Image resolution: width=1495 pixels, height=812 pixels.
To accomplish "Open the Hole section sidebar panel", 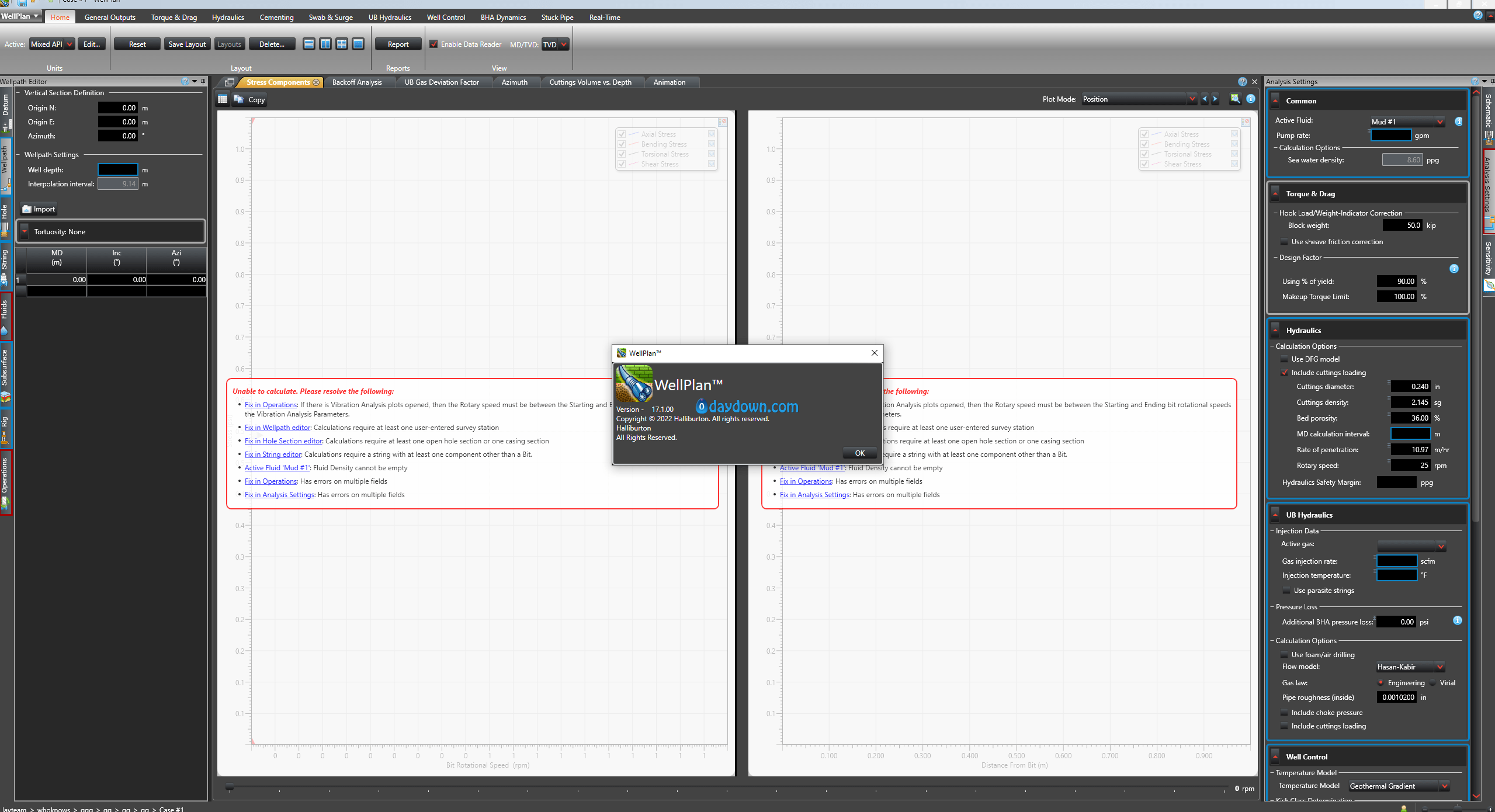I will (x=5, y=219).
